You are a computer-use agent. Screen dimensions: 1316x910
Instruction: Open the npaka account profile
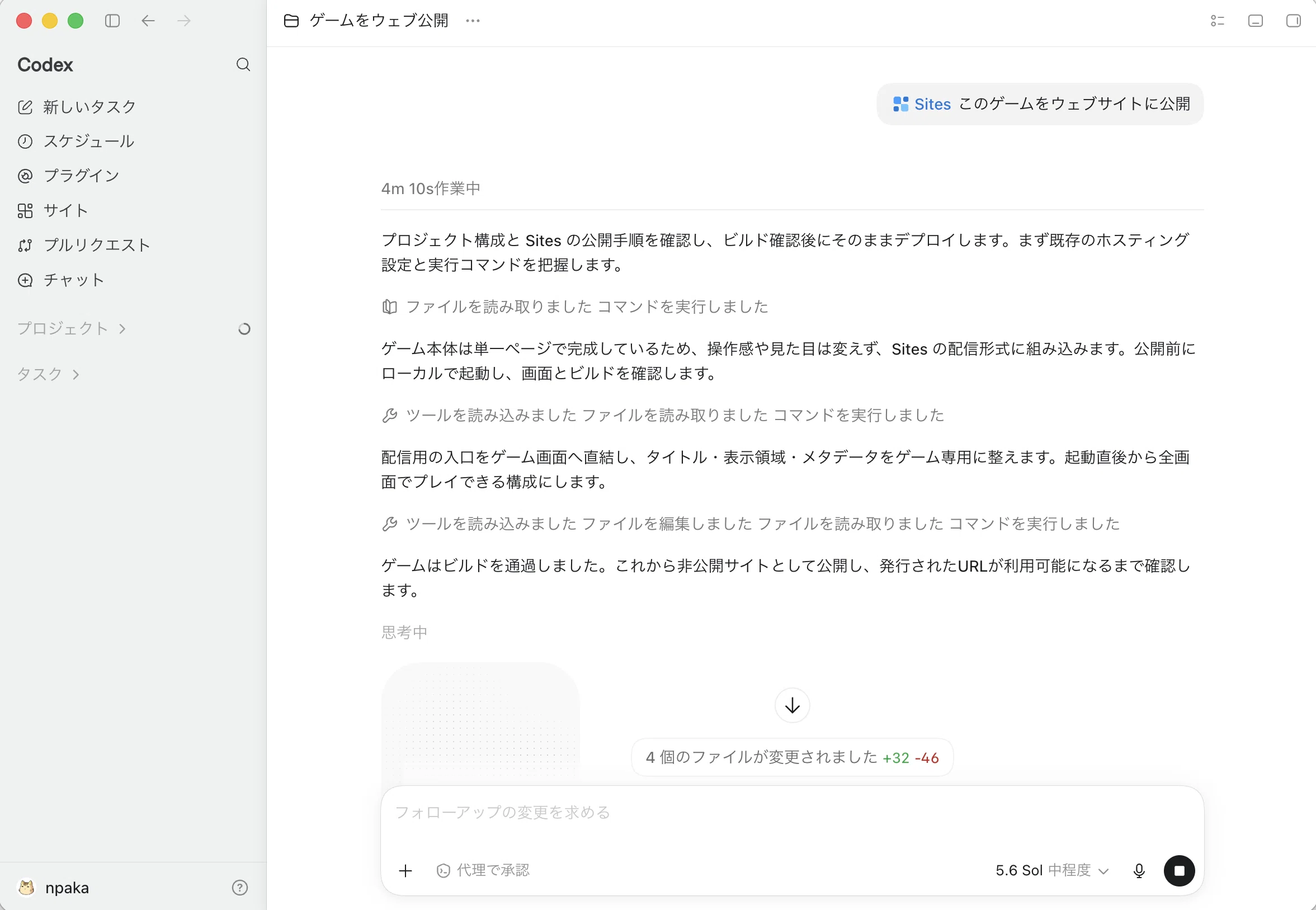point(54,887)
